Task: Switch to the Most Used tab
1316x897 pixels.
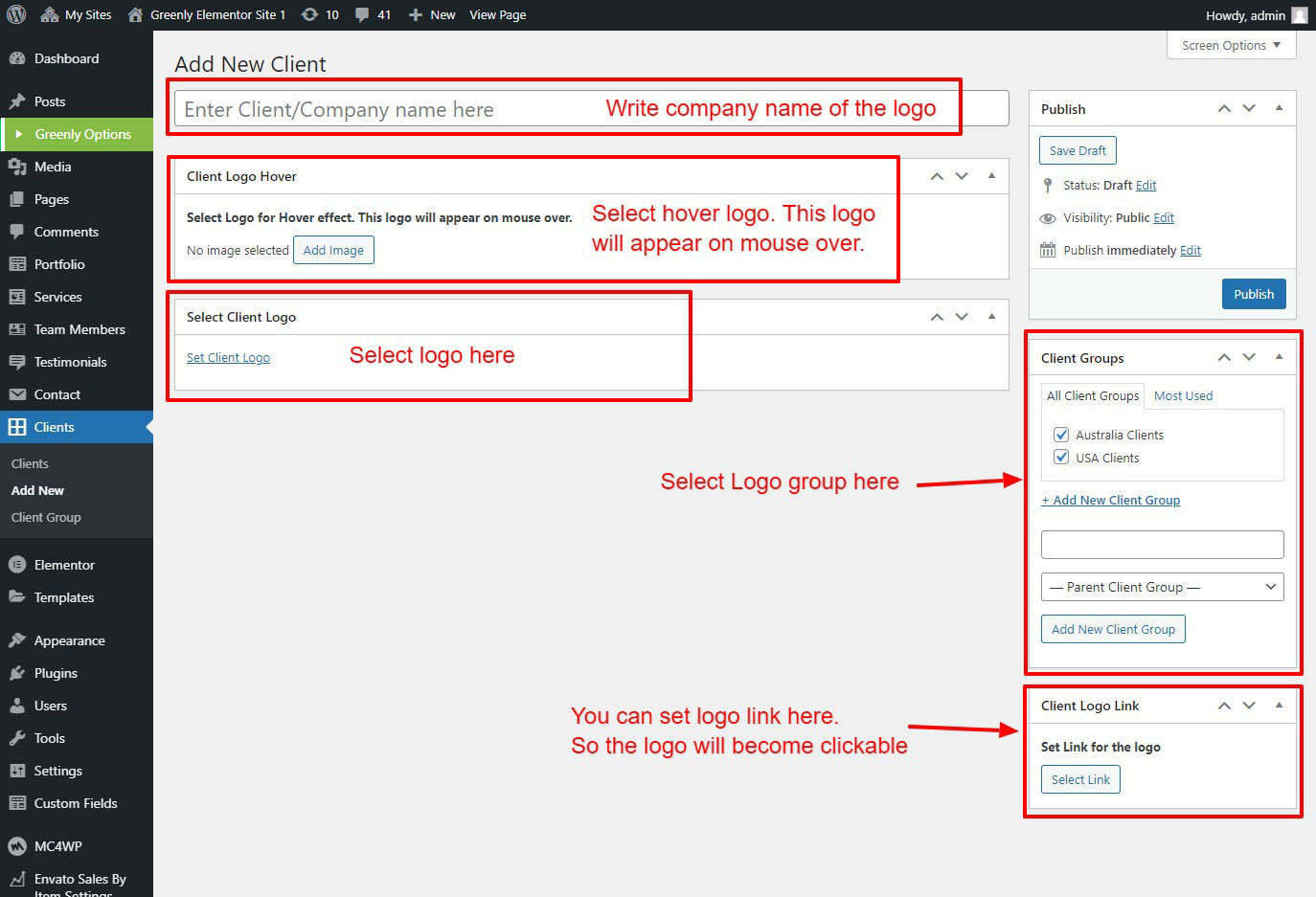Action: pyautogui.click(x=1183, y=395)
